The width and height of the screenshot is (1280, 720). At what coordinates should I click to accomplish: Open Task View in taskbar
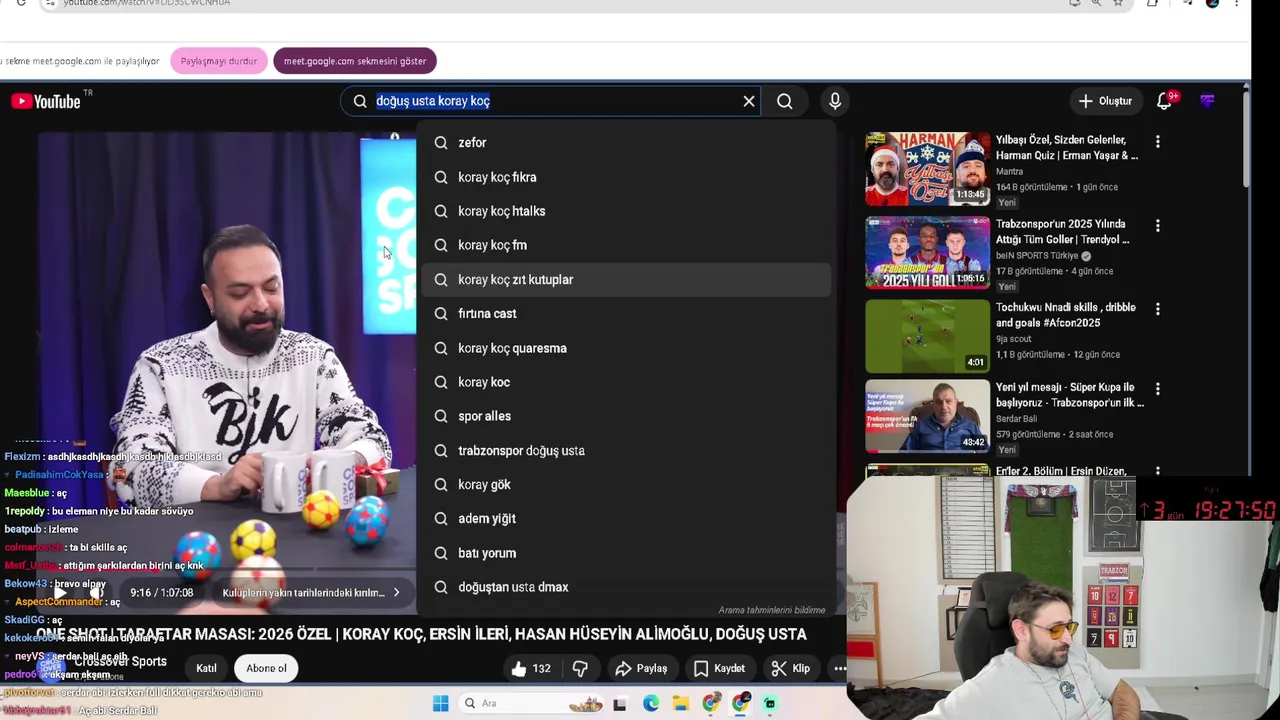(x=620, y=704)
